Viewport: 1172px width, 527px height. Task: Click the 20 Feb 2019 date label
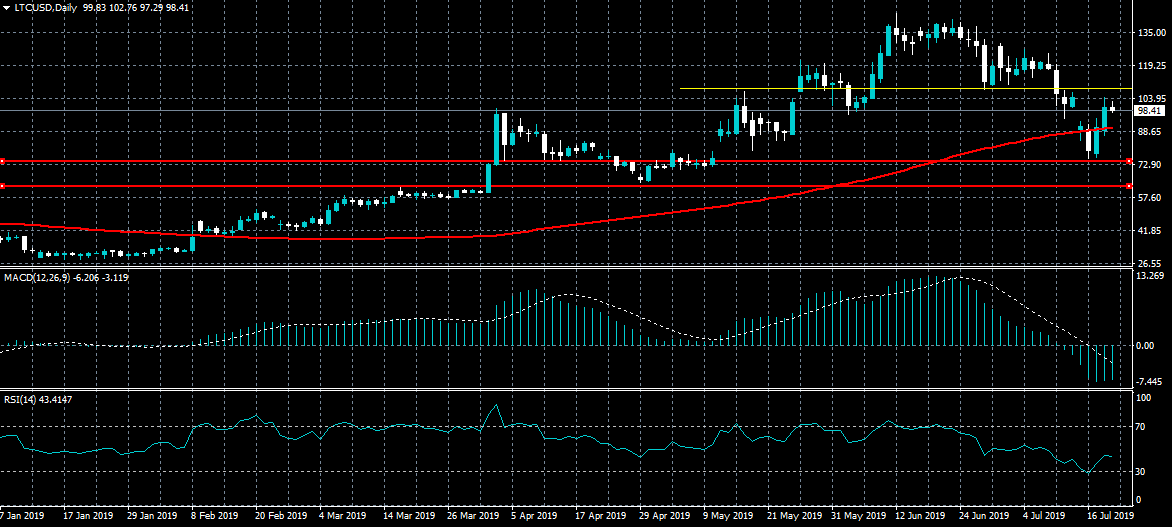280,516
